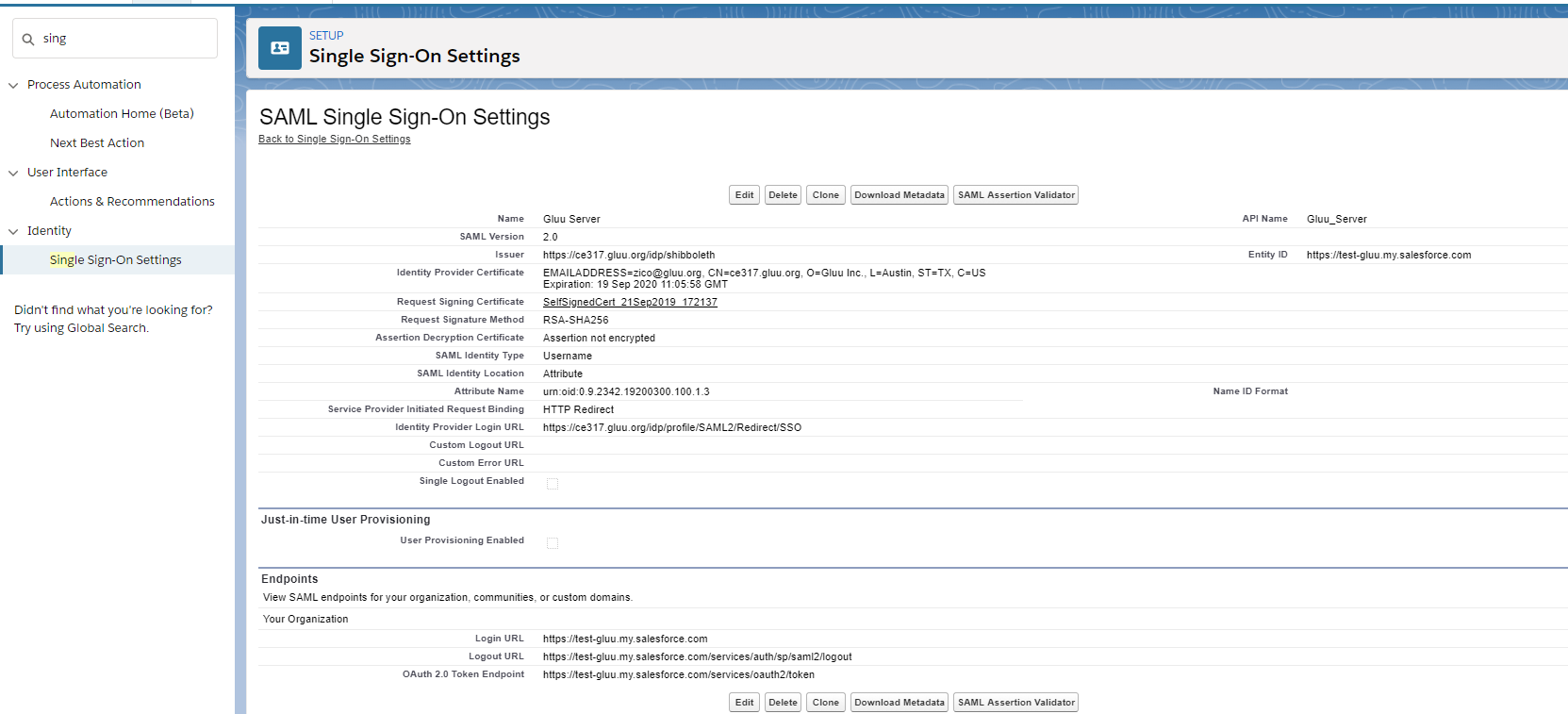Viewport: 1568px width, 714px height.
Task: Collapse the Identity section chevron
Action: (13, 231)
